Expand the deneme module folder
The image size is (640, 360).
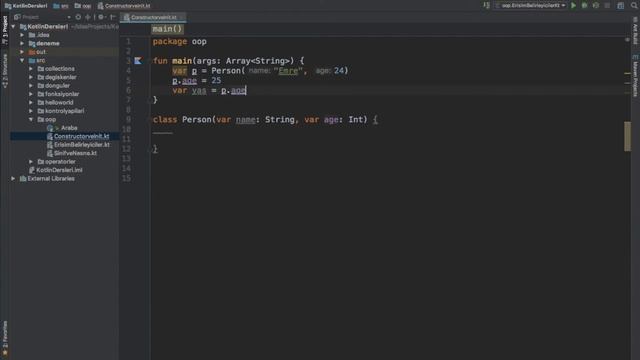click(x=22, y=43)
